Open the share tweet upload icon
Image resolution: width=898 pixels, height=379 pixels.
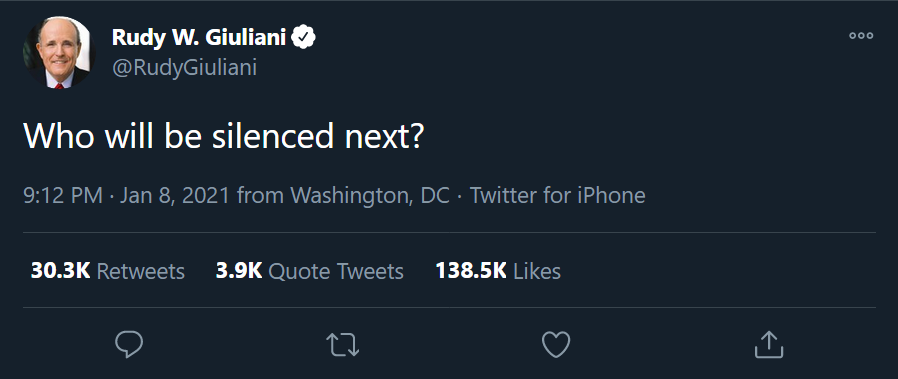[769, 344]
